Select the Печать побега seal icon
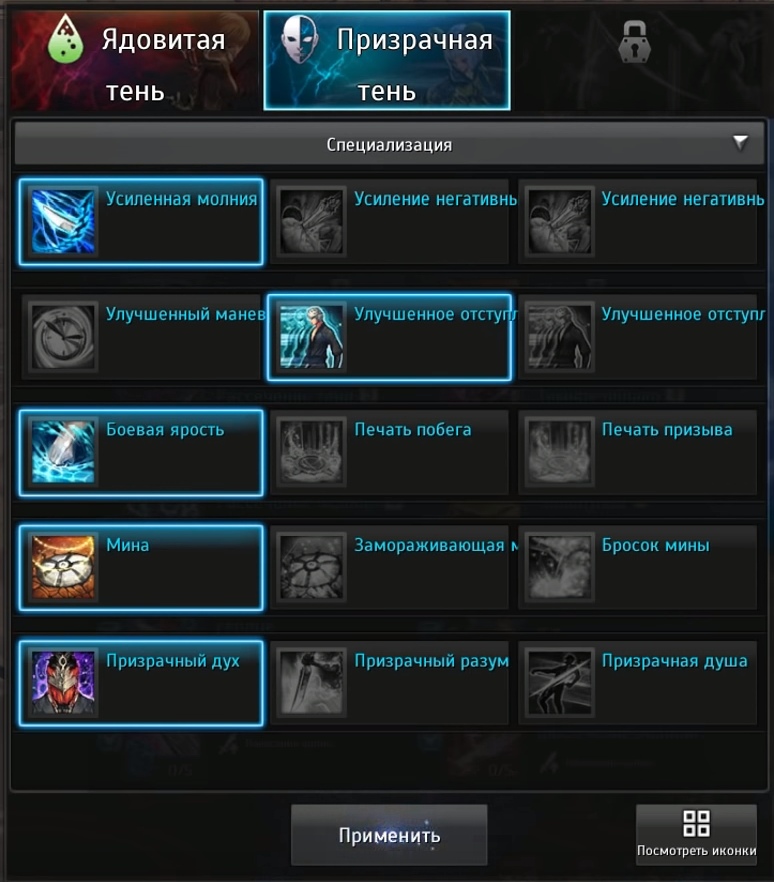Viewport: 774px width, 882px height. 311,452
